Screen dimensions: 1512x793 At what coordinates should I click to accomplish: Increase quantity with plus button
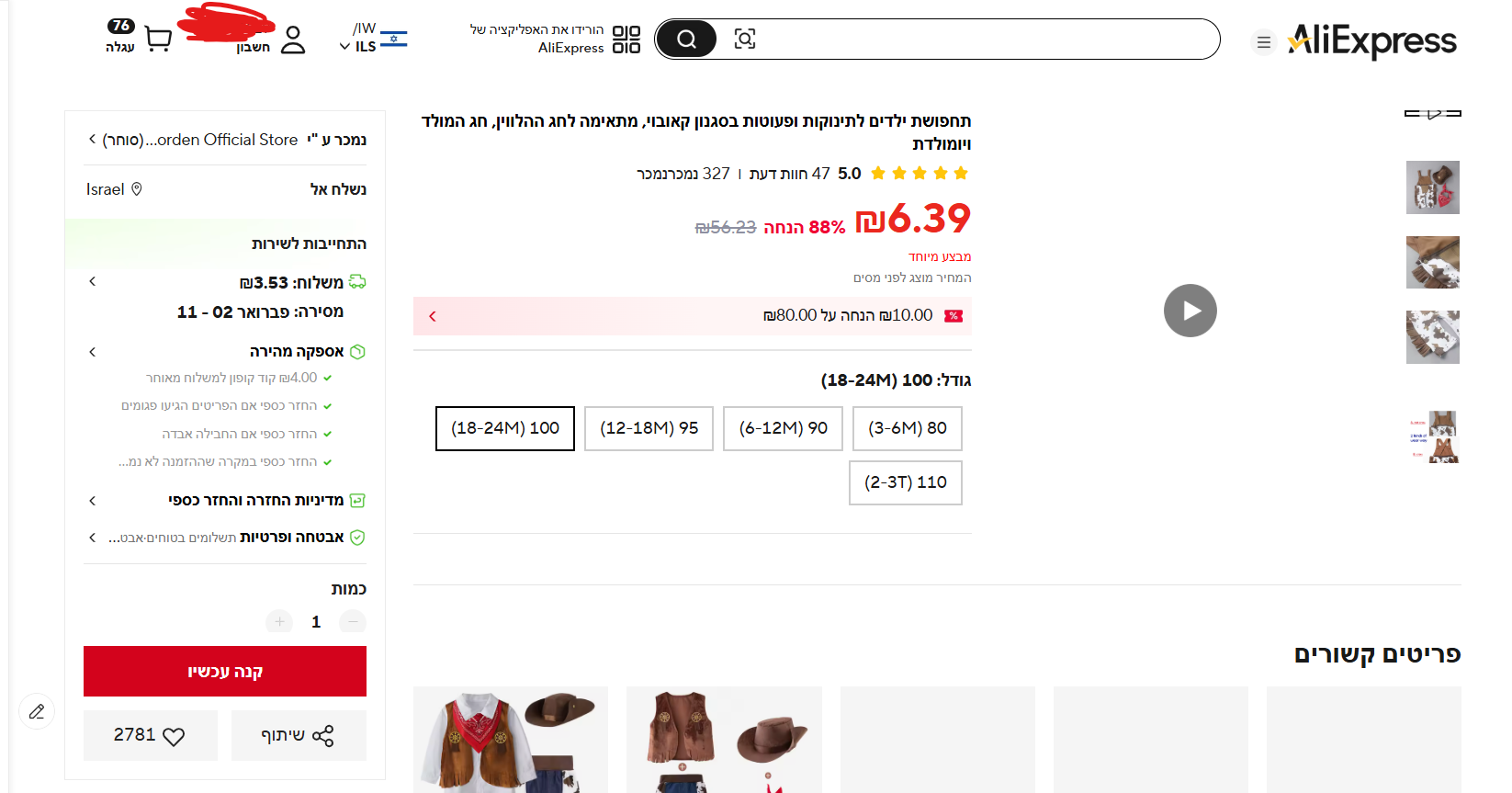pos(279,622)
